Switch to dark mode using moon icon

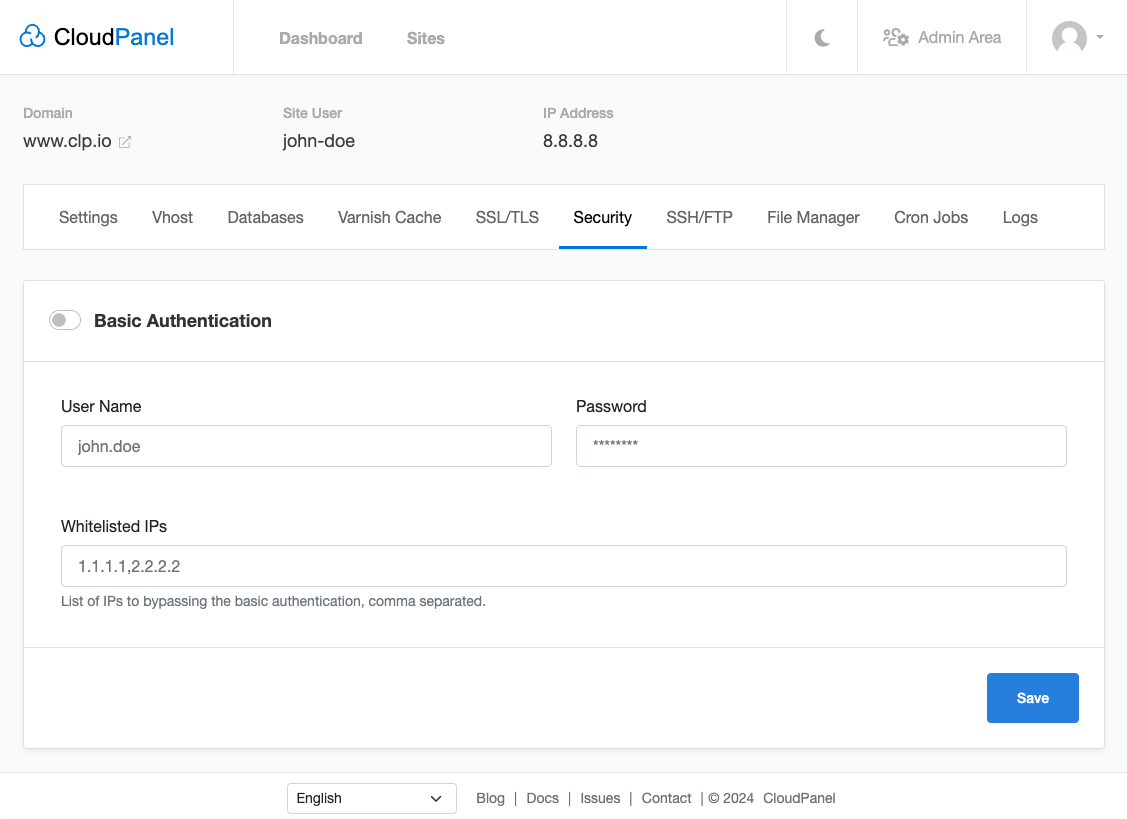click(821, 37)
